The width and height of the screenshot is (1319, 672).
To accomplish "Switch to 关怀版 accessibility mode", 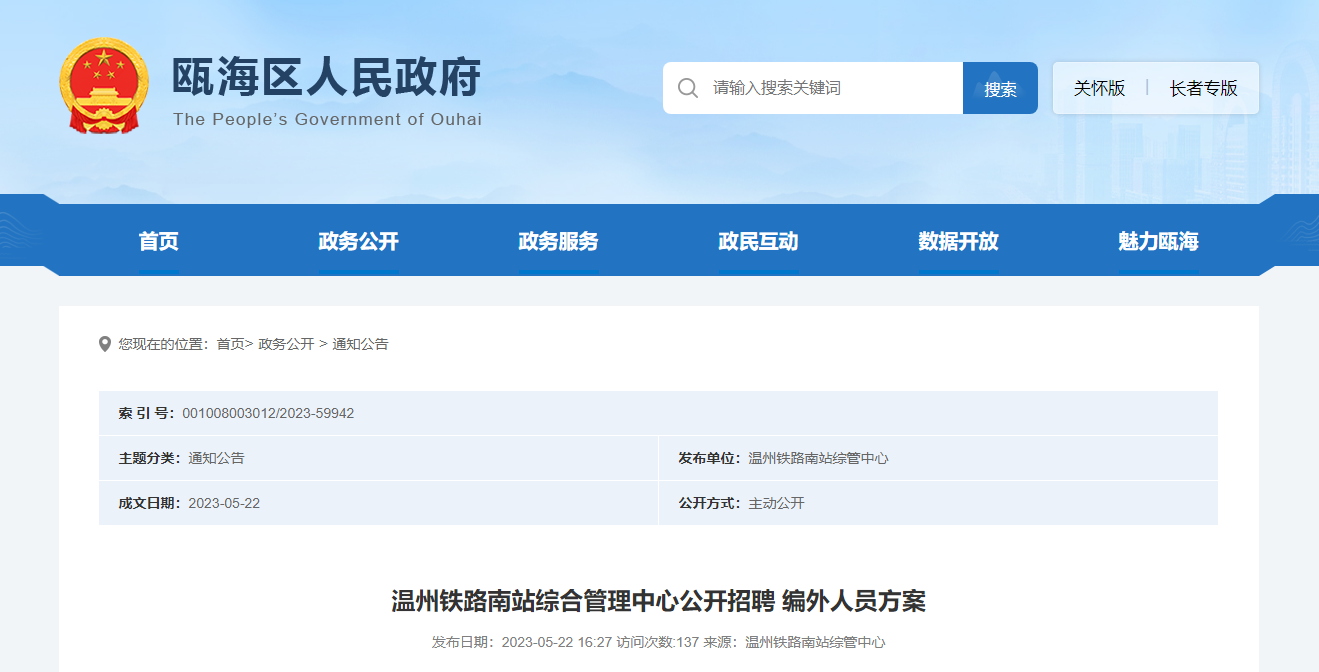I will click(x=1099, y=88).
